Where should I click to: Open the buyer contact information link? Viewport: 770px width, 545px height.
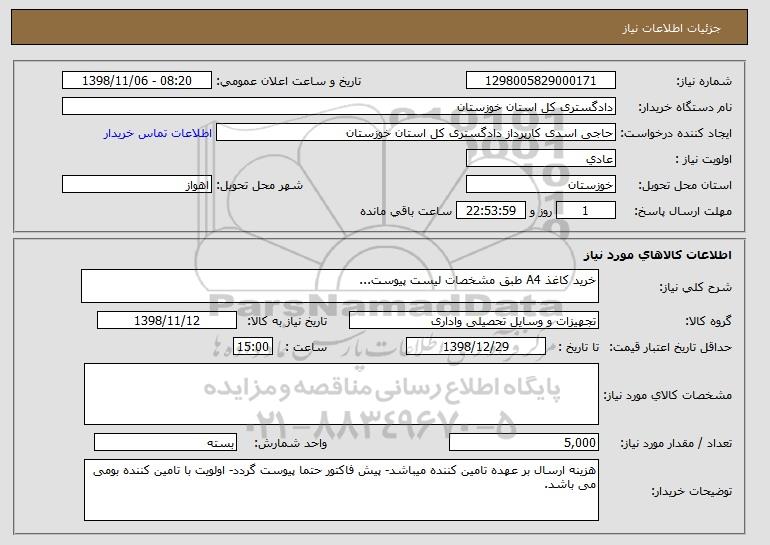click(x=158, y=134)
